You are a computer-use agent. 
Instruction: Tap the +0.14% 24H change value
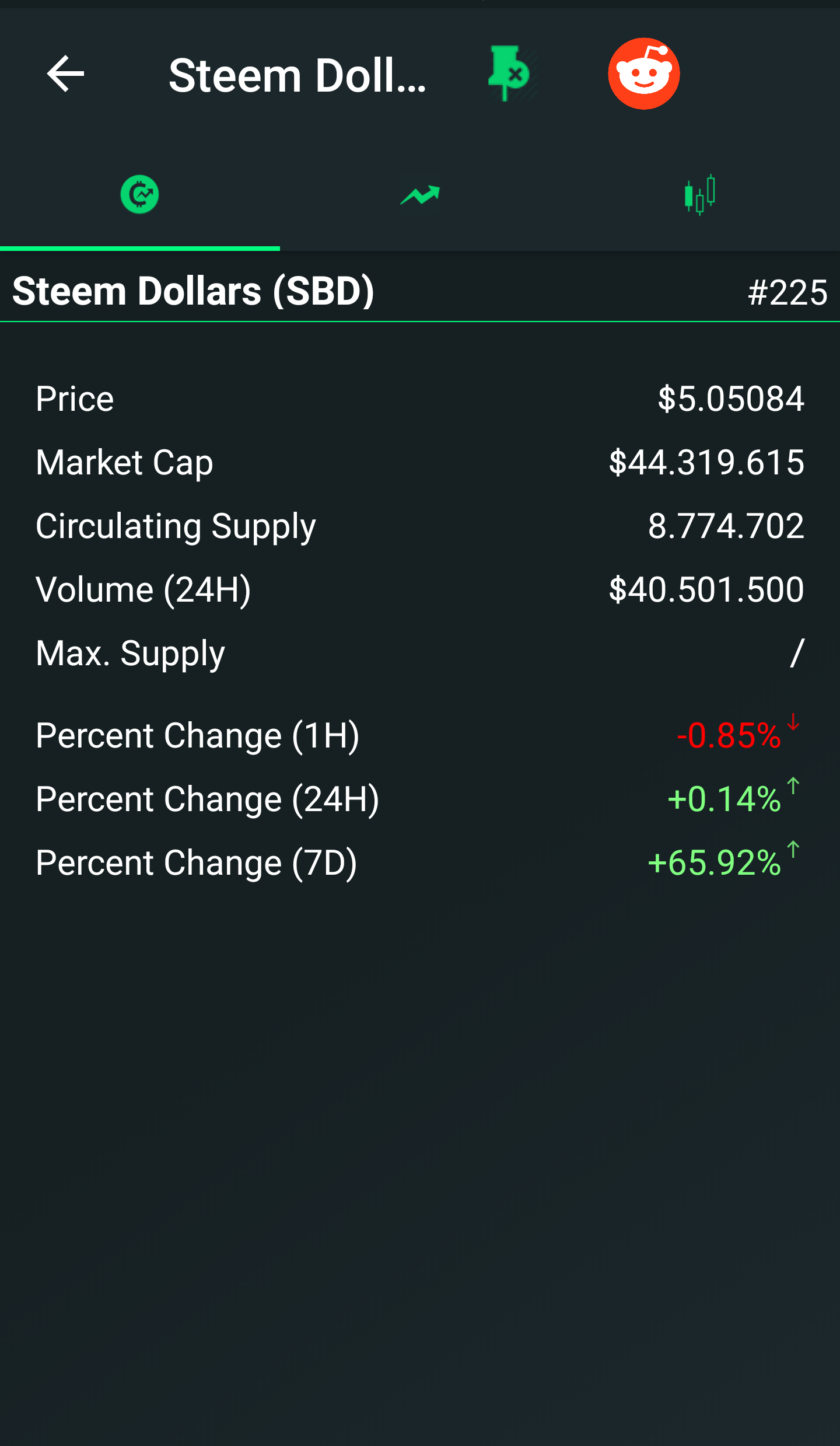(724, 799)
